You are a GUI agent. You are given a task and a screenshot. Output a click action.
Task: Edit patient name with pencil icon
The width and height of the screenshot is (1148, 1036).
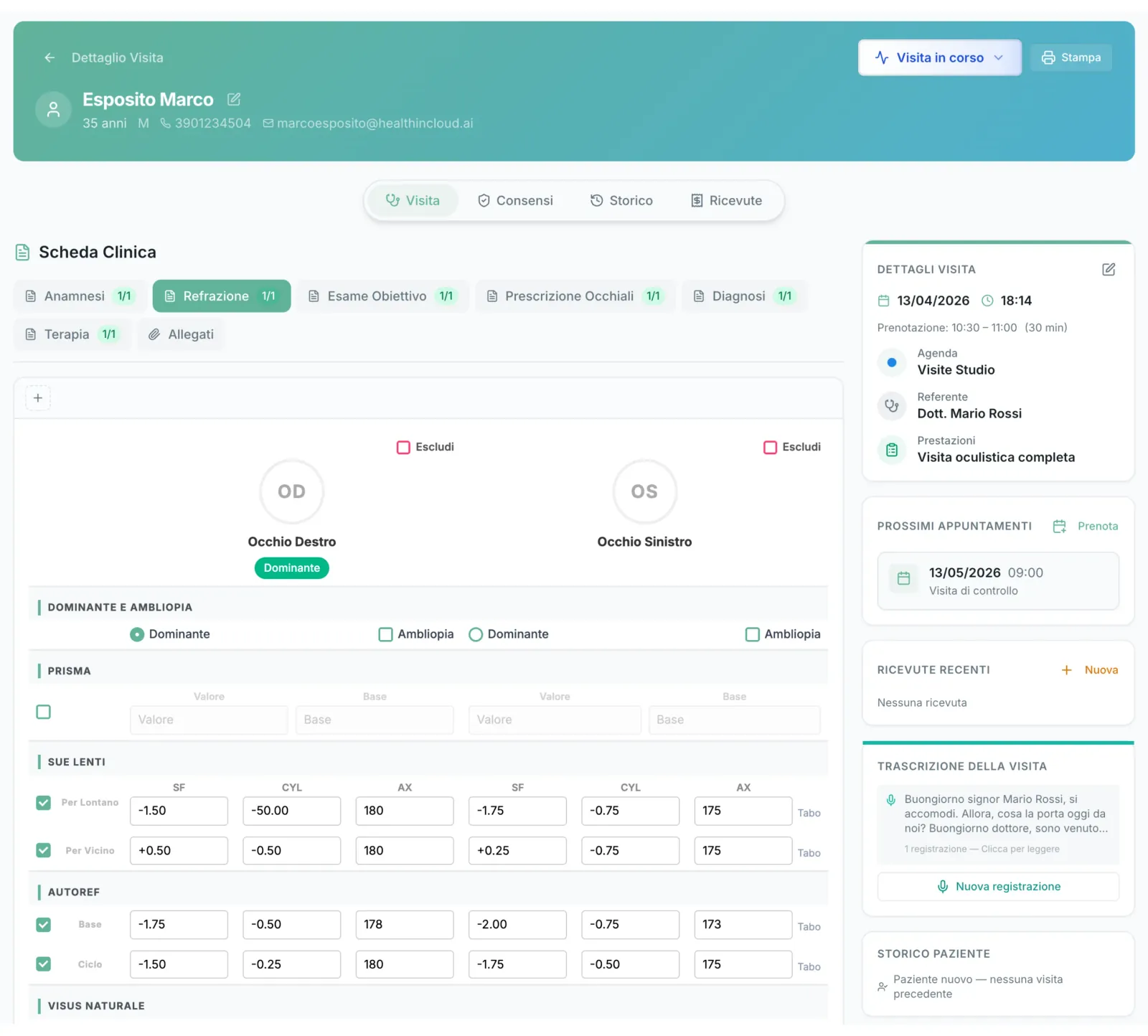point(234,99)
